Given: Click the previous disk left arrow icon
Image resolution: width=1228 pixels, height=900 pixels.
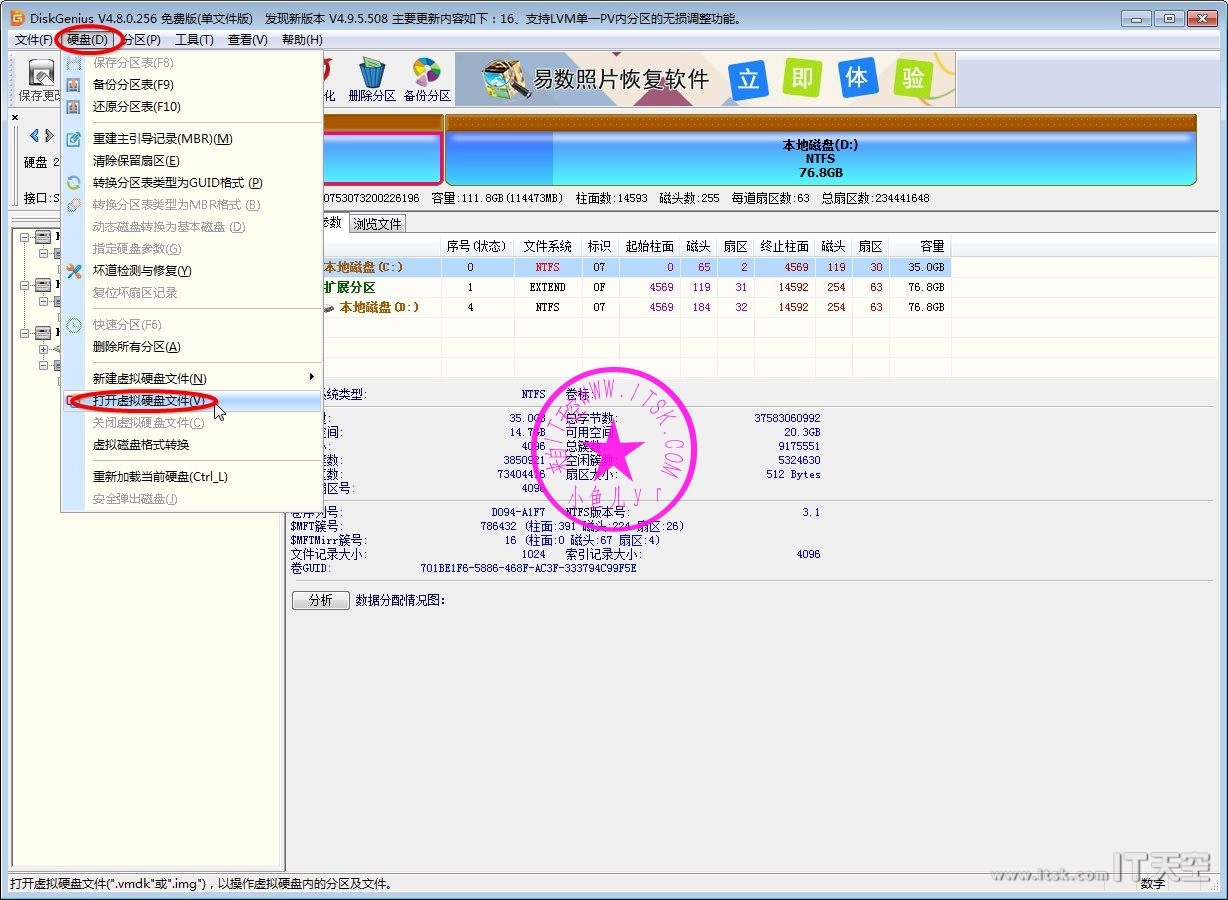Looking at the screenshot, I should pos(34,135).
